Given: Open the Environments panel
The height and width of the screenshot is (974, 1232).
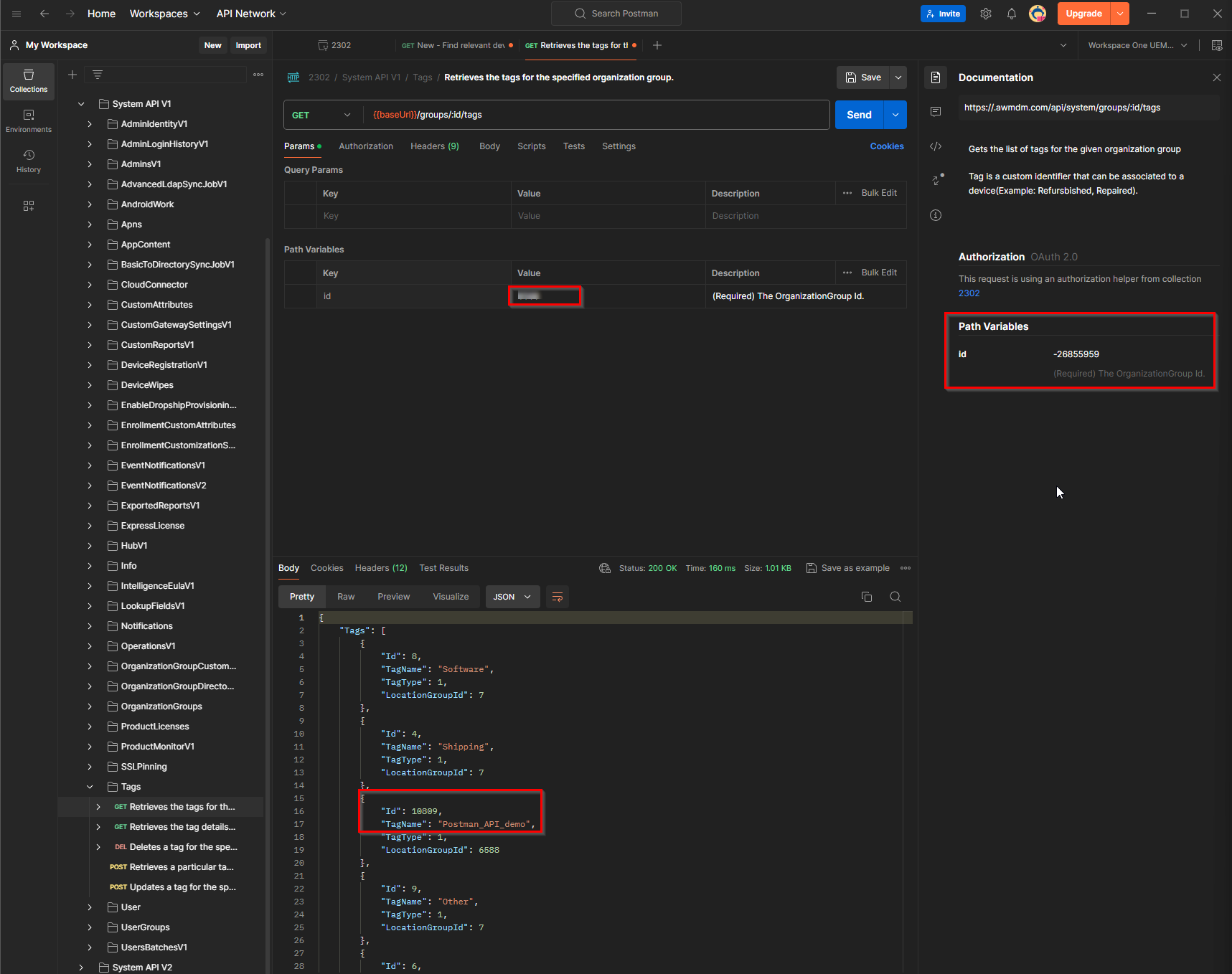Looking at the screenshot, I should coord(28,119).
